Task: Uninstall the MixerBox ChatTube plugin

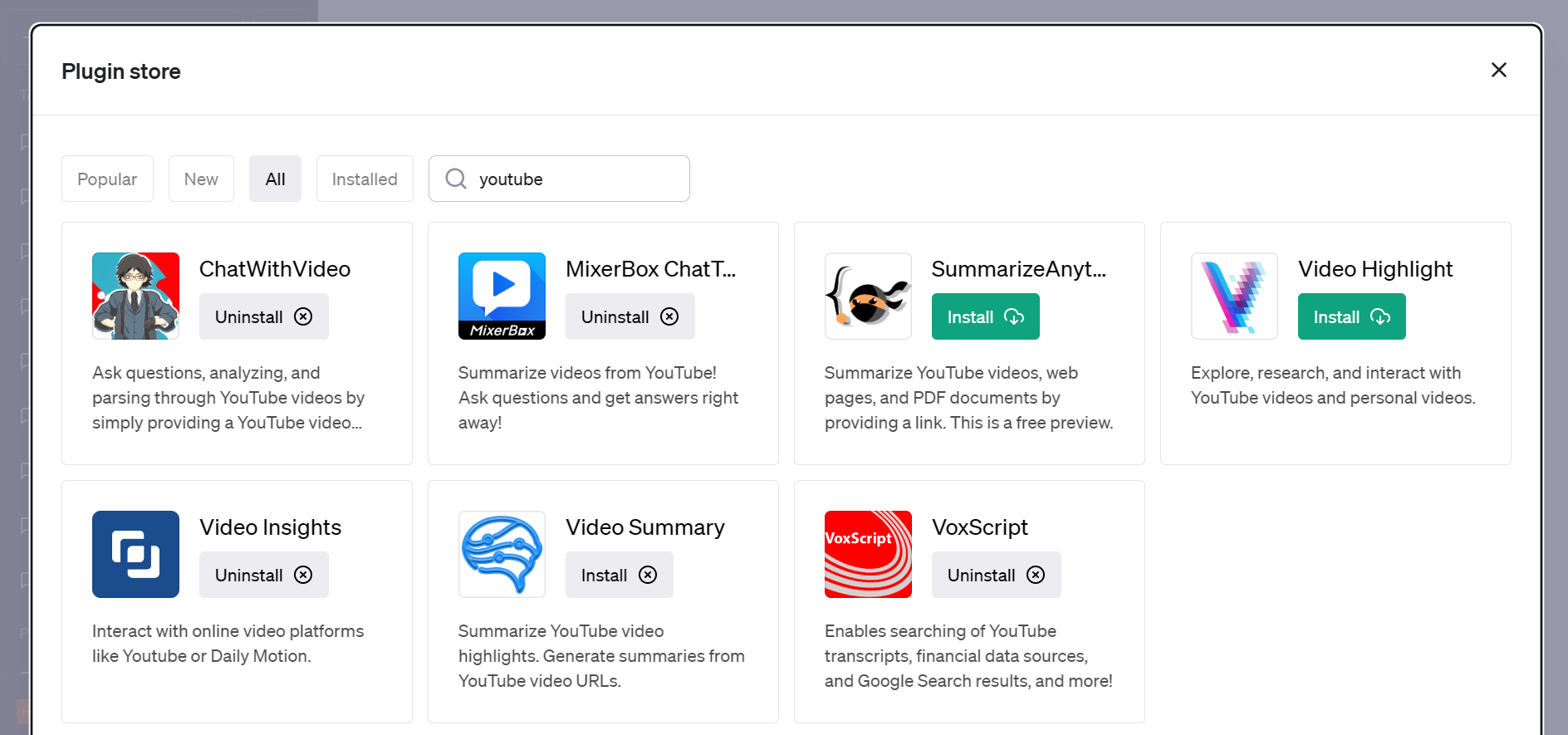Action: click(630, 316)
